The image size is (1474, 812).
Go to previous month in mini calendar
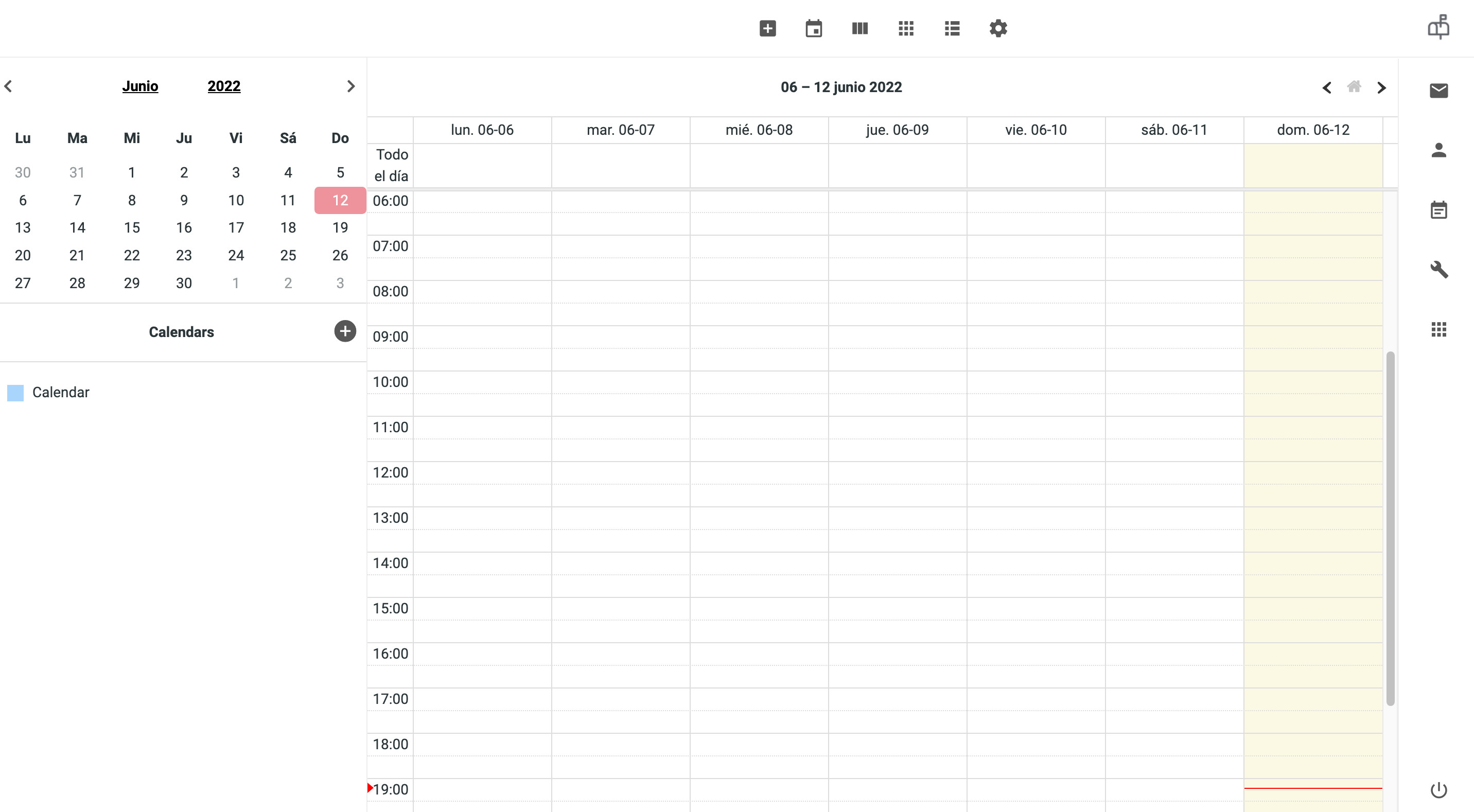8,86
